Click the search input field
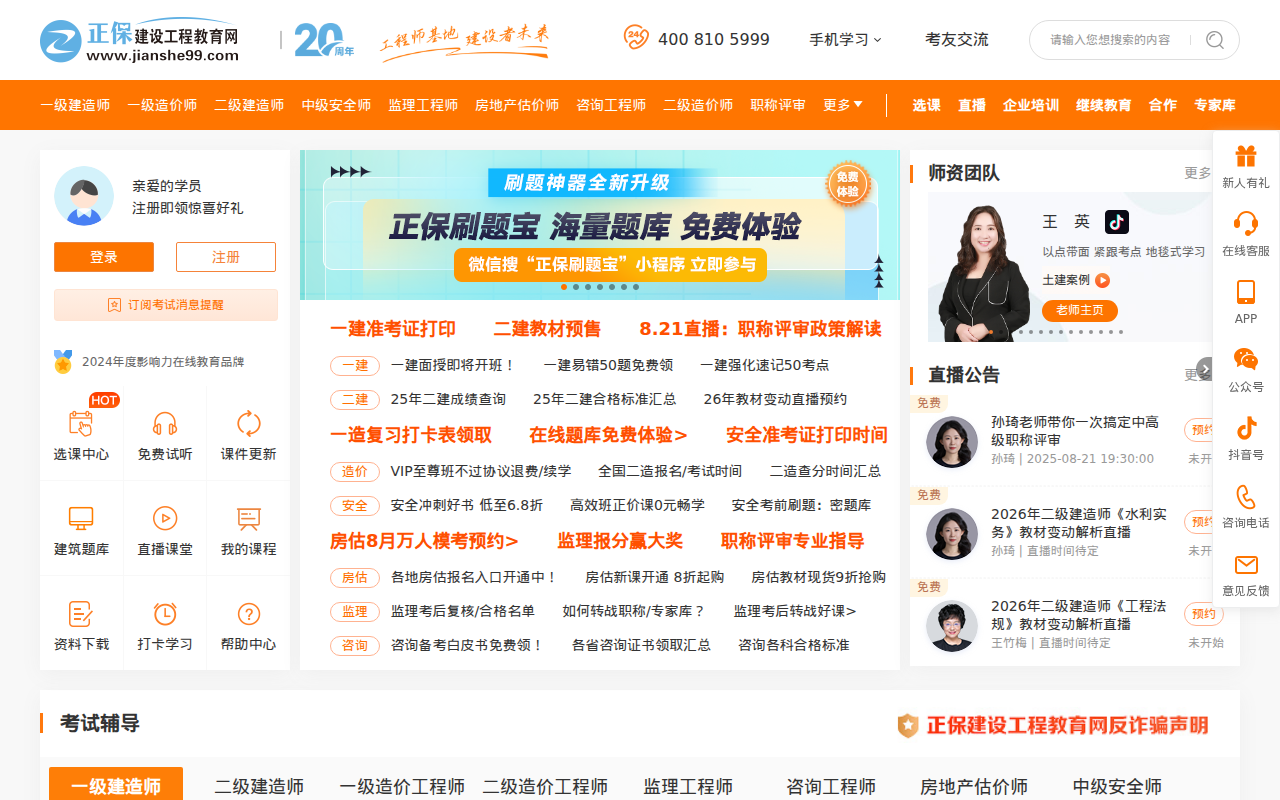1280x800 pixels. pos(1110,40)
